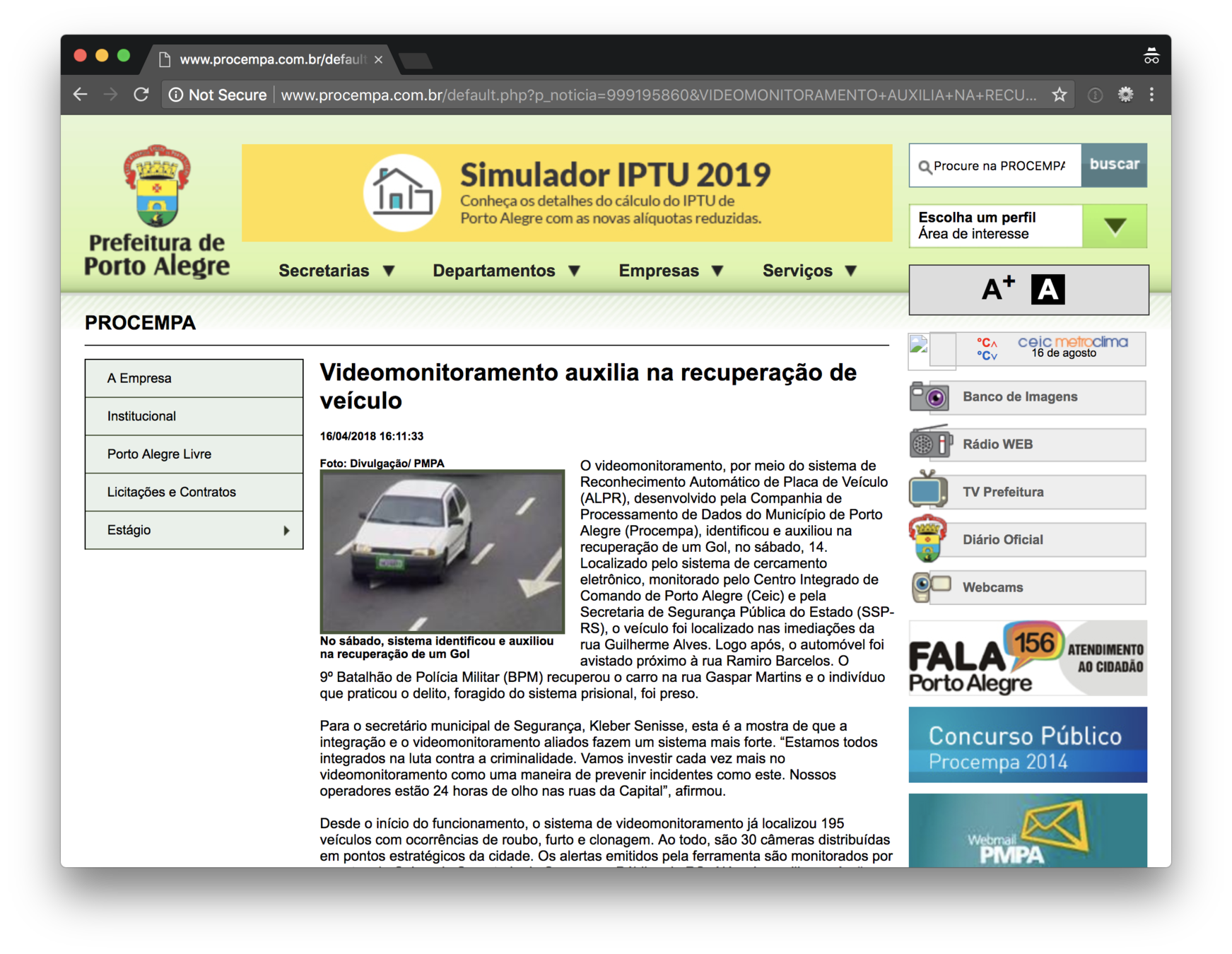Click the magnifier icon in the search box
Viewport: 1232px width, 954px height.
coord(924,167)
